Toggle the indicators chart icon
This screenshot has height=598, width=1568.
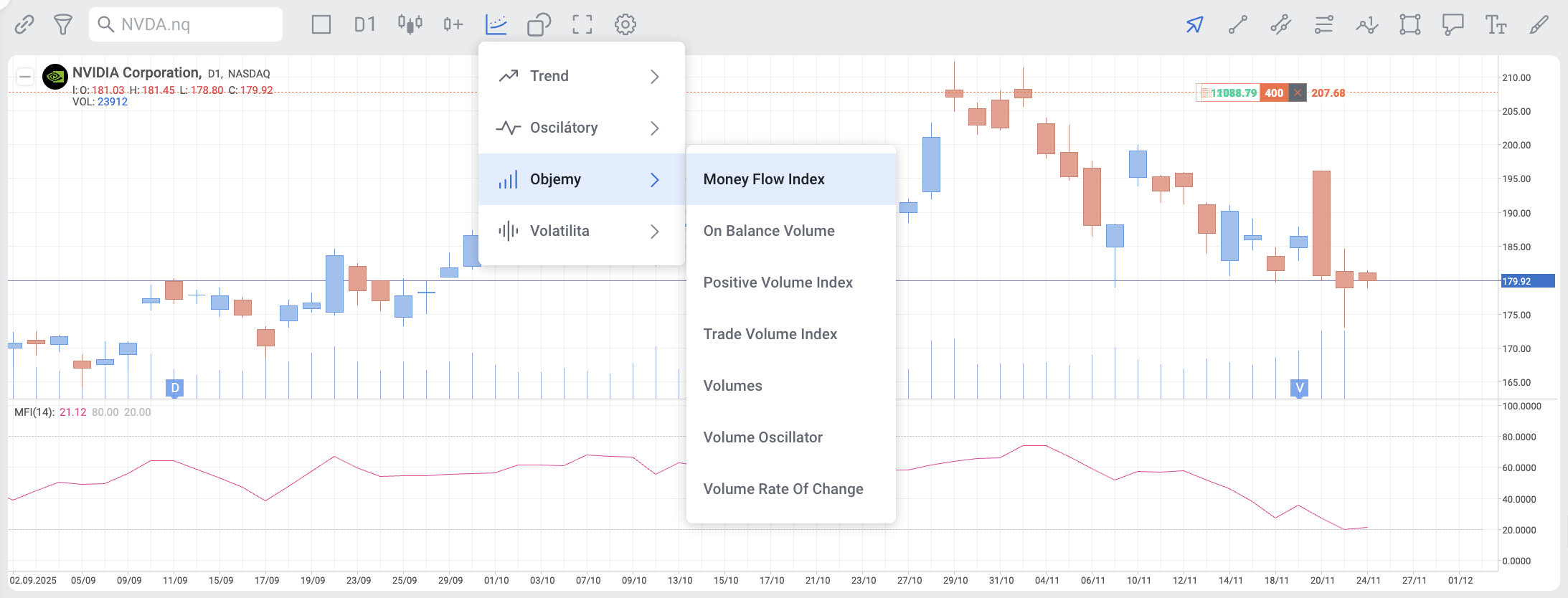496,24
